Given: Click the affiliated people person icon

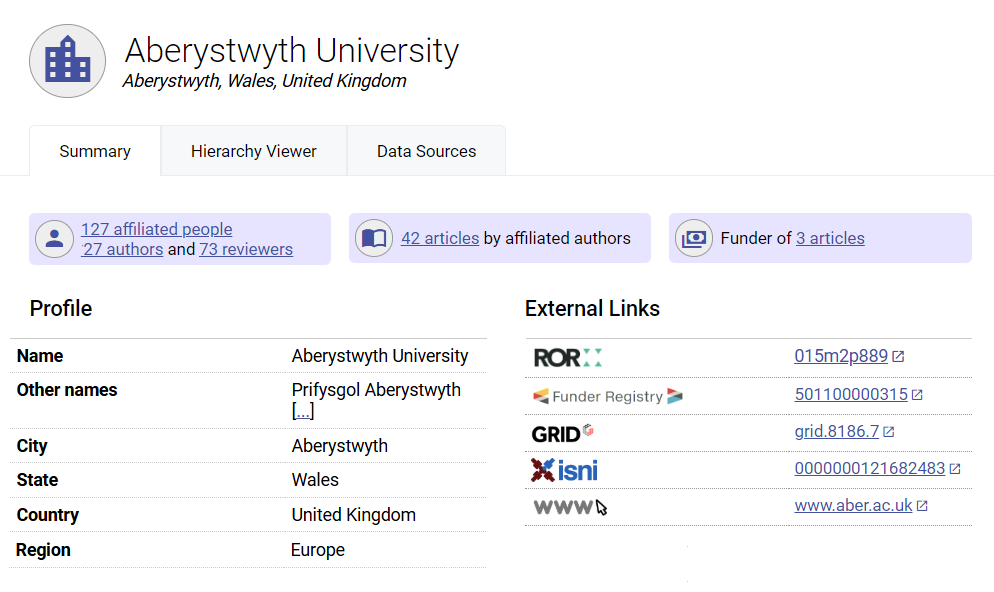Looking at the screenshot, I should [x=54, y=239].
